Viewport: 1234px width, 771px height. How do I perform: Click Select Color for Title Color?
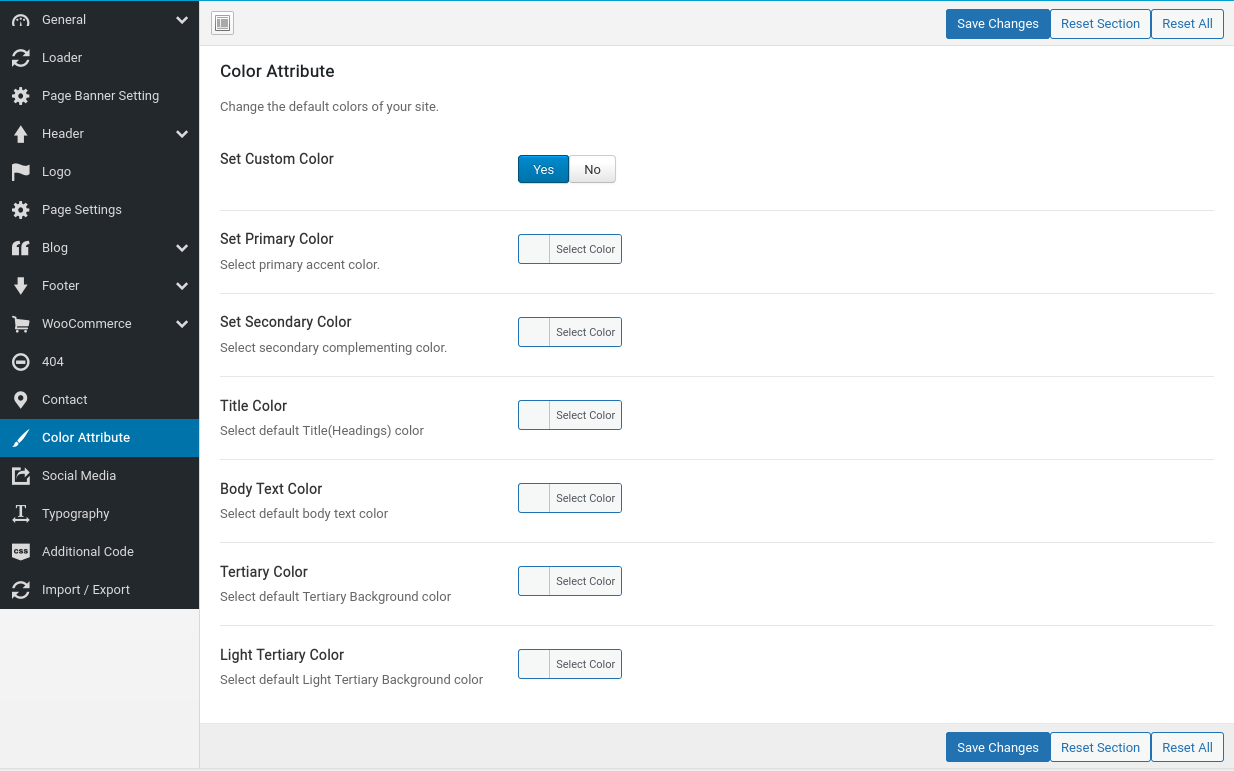point(586,415)
